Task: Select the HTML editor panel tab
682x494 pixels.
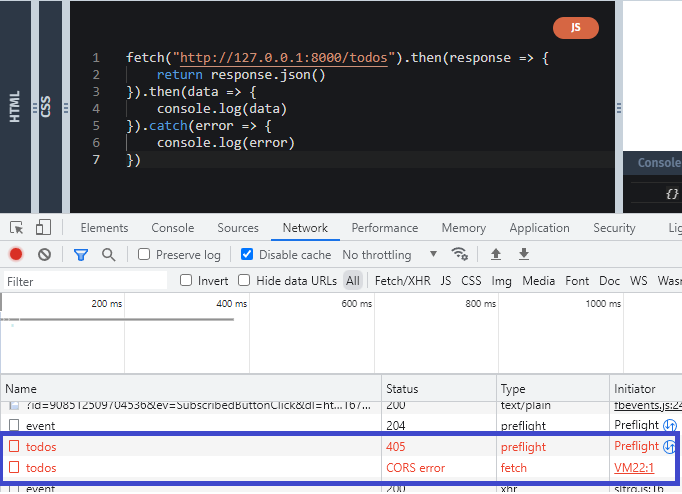Action: click(x=15, y=107)
